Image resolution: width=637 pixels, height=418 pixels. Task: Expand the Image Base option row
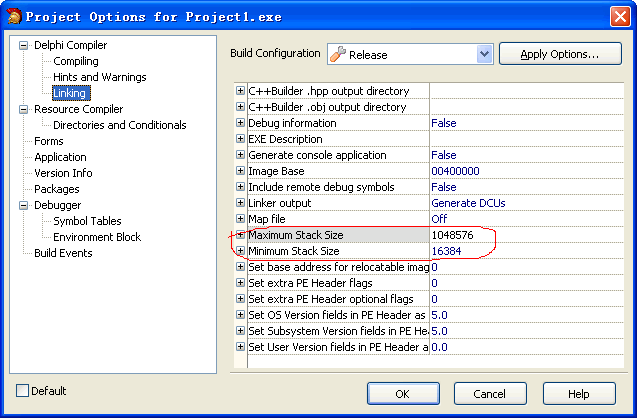click(240, 171)
